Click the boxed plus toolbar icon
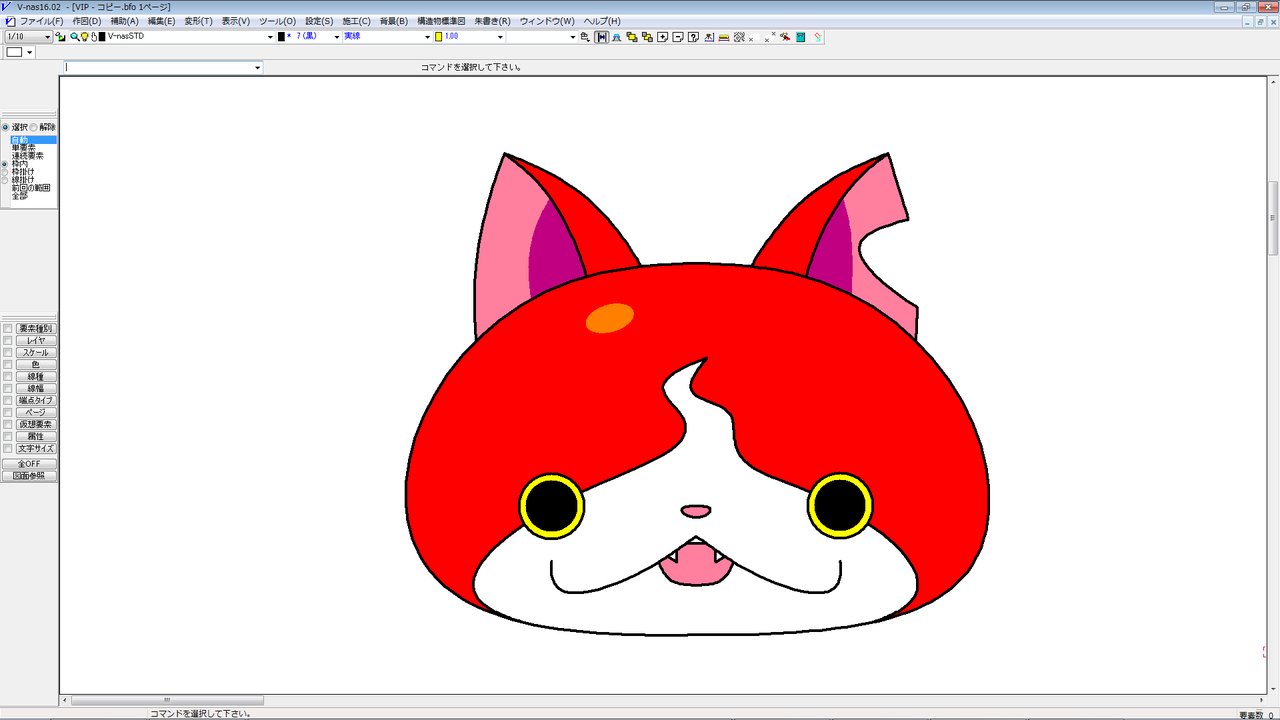Screen dimensions: 1280x720 pyautogui.click(x=662, y=37)
